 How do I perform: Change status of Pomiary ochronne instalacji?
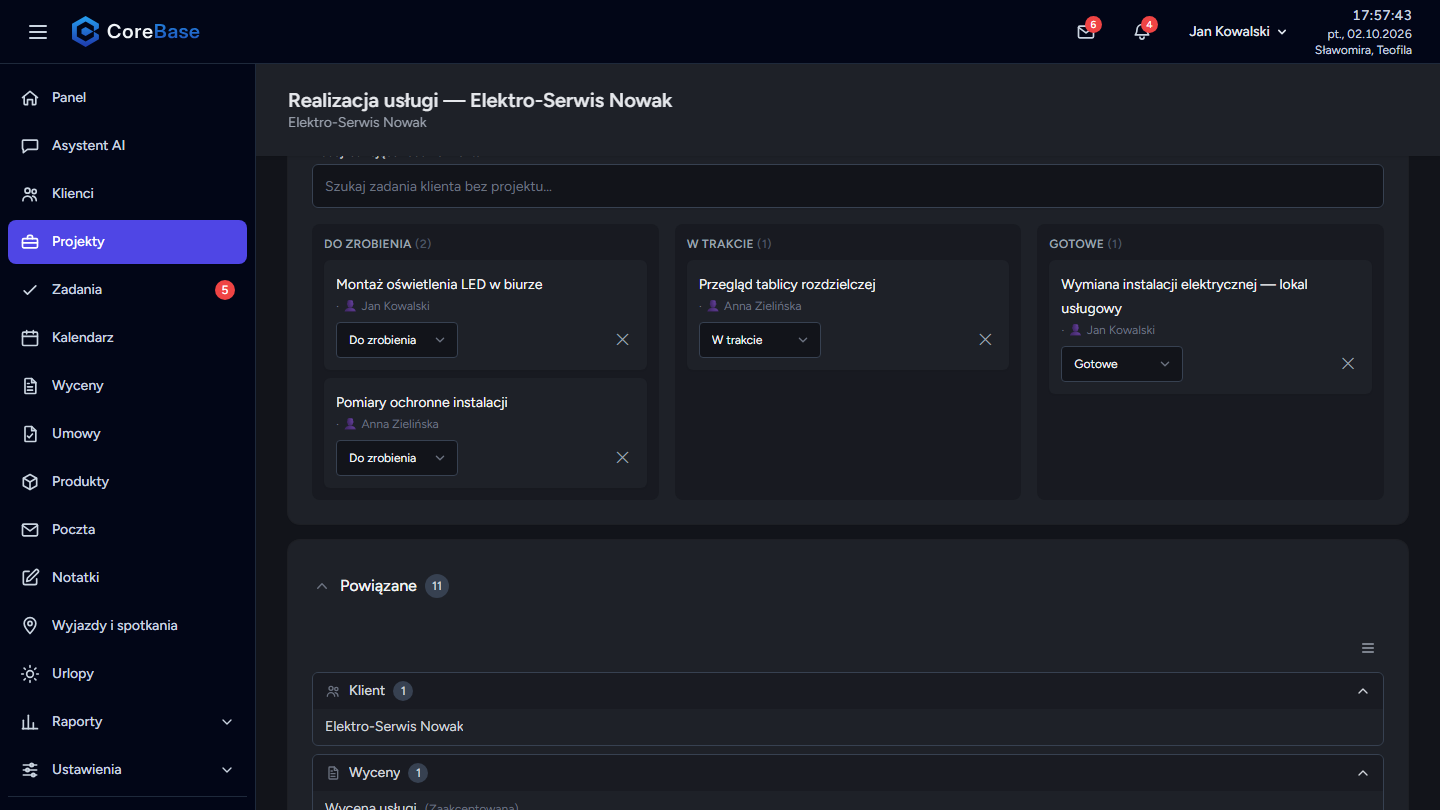pos(397,458)
